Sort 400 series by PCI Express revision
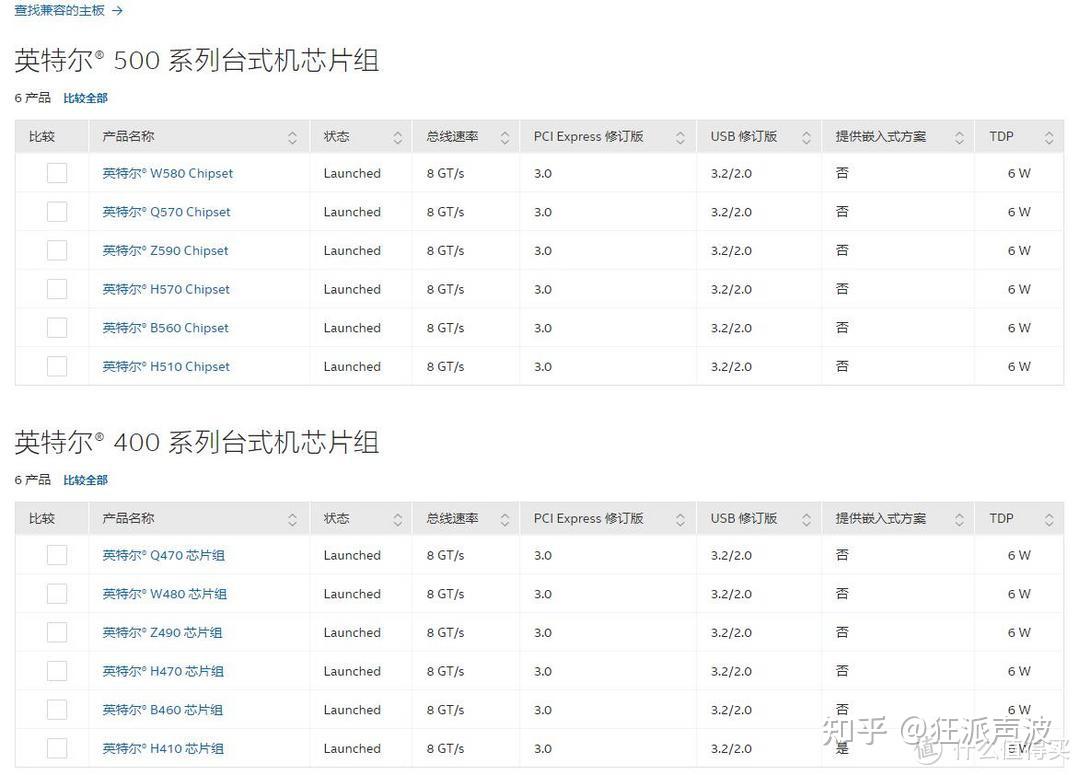 tap(680, 519)
